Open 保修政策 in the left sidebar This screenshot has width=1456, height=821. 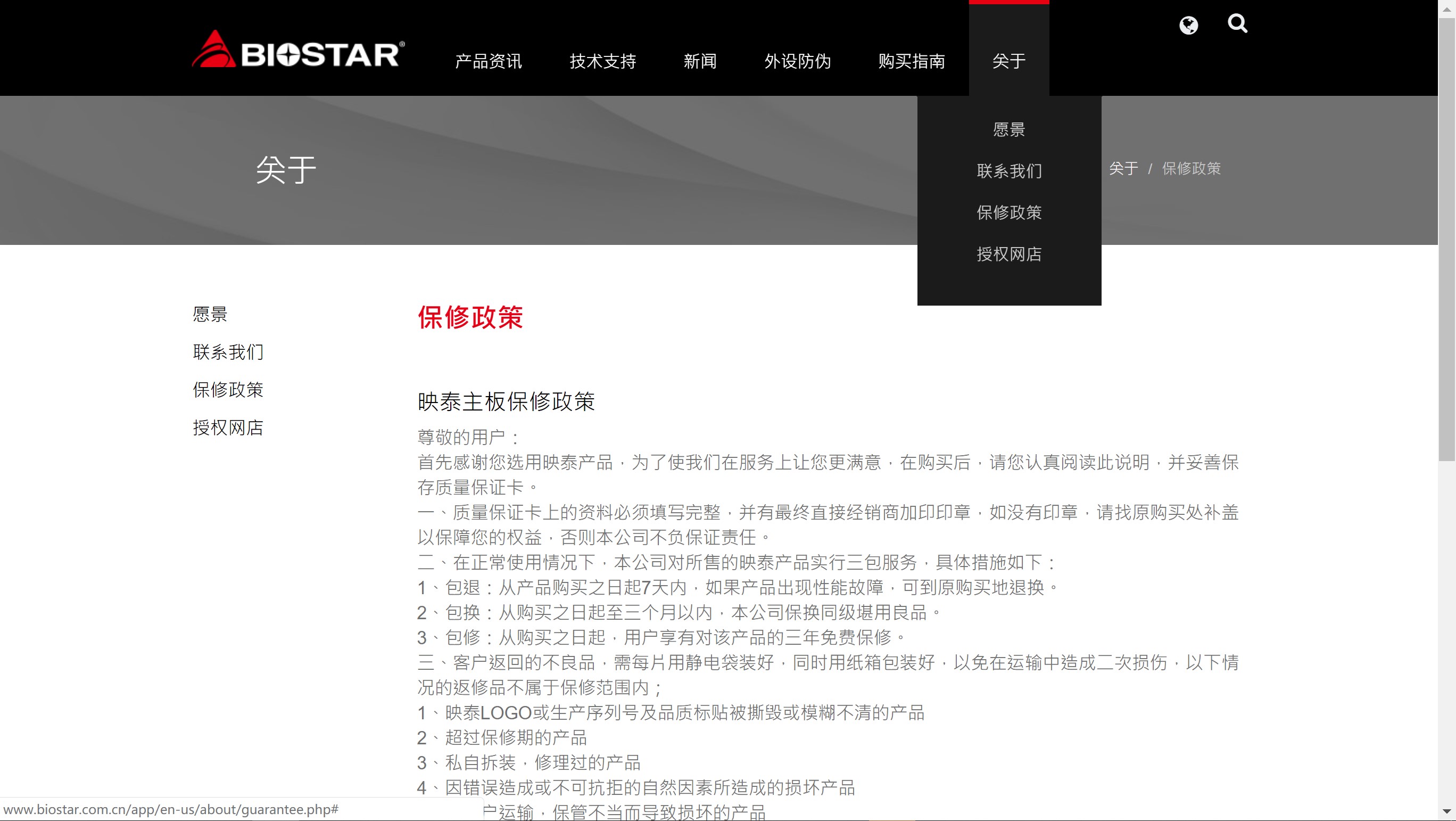click(x=228, y=390)
